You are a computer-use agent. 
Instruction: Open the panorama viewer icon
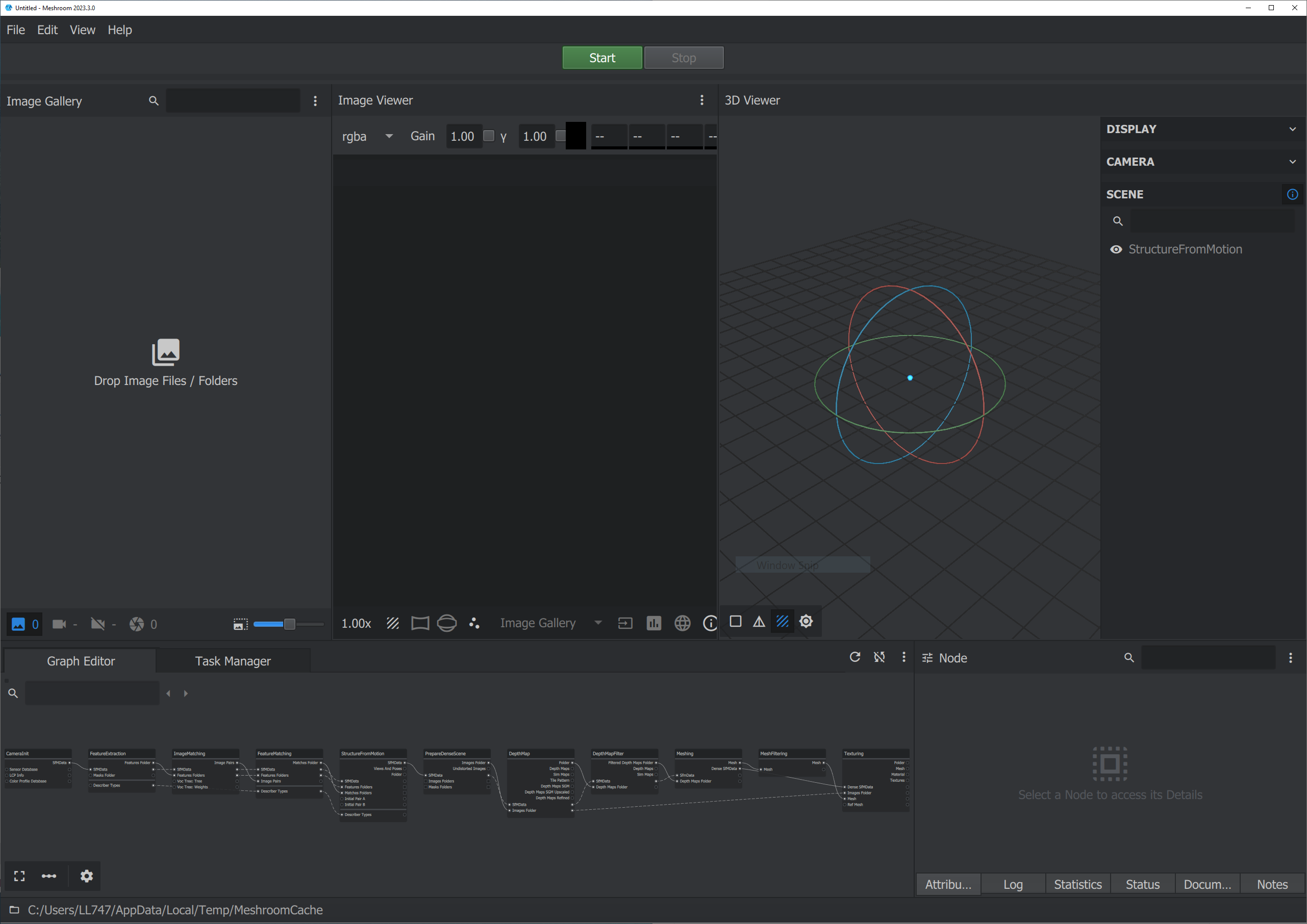pyautogui.click(x=447, y=624)
